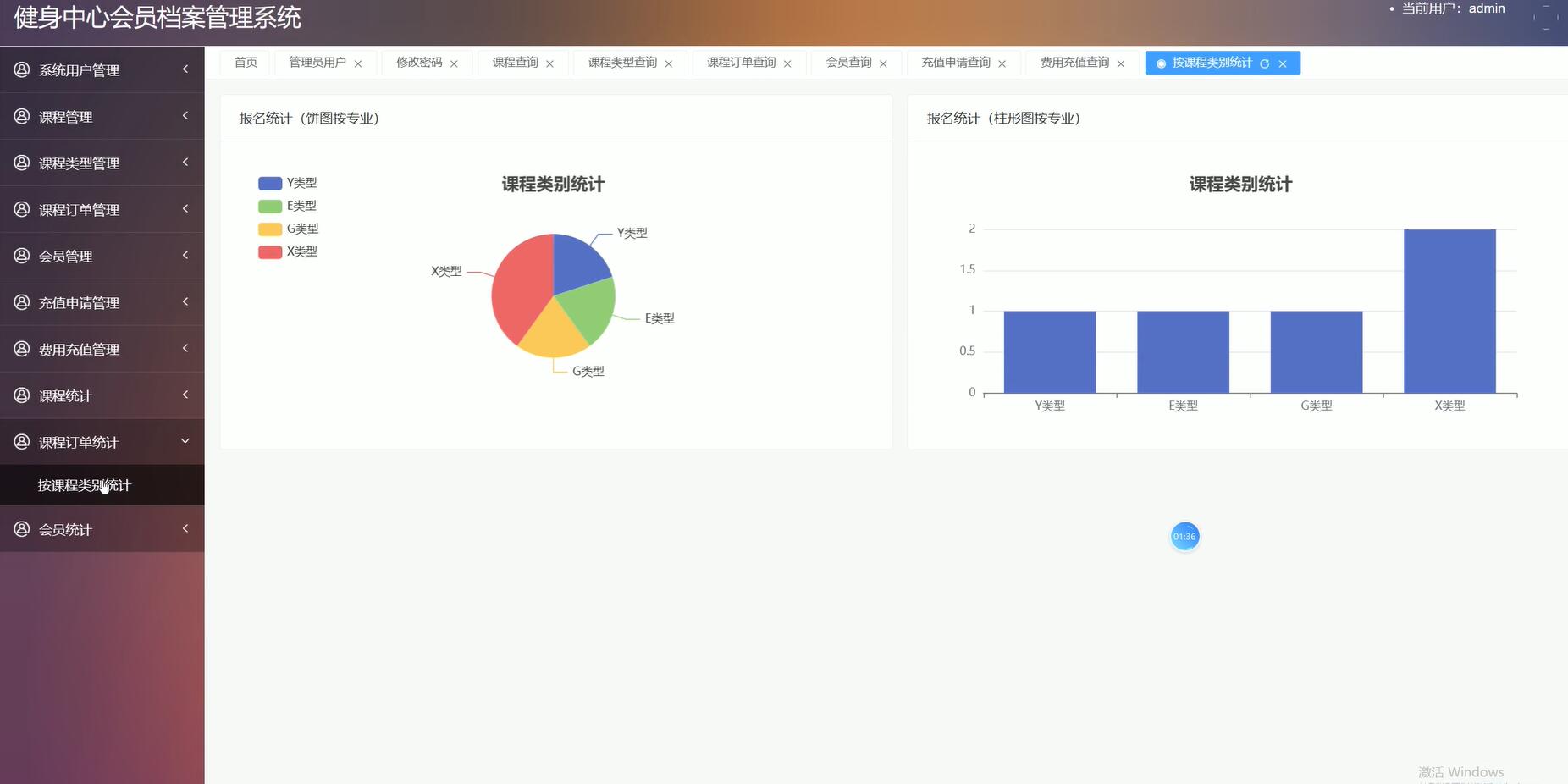Click the 课程管理 sidebar icon
The height and width of the screenshot is (784, 1568).
point(21,116)
